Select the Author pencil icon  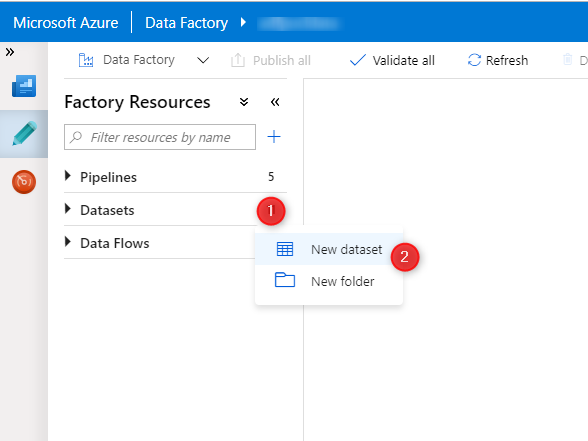(x=24, y=133)
